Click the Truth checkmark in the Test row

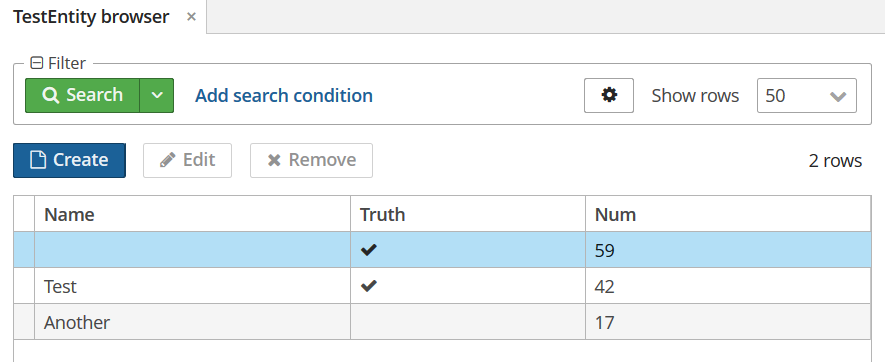369,286
